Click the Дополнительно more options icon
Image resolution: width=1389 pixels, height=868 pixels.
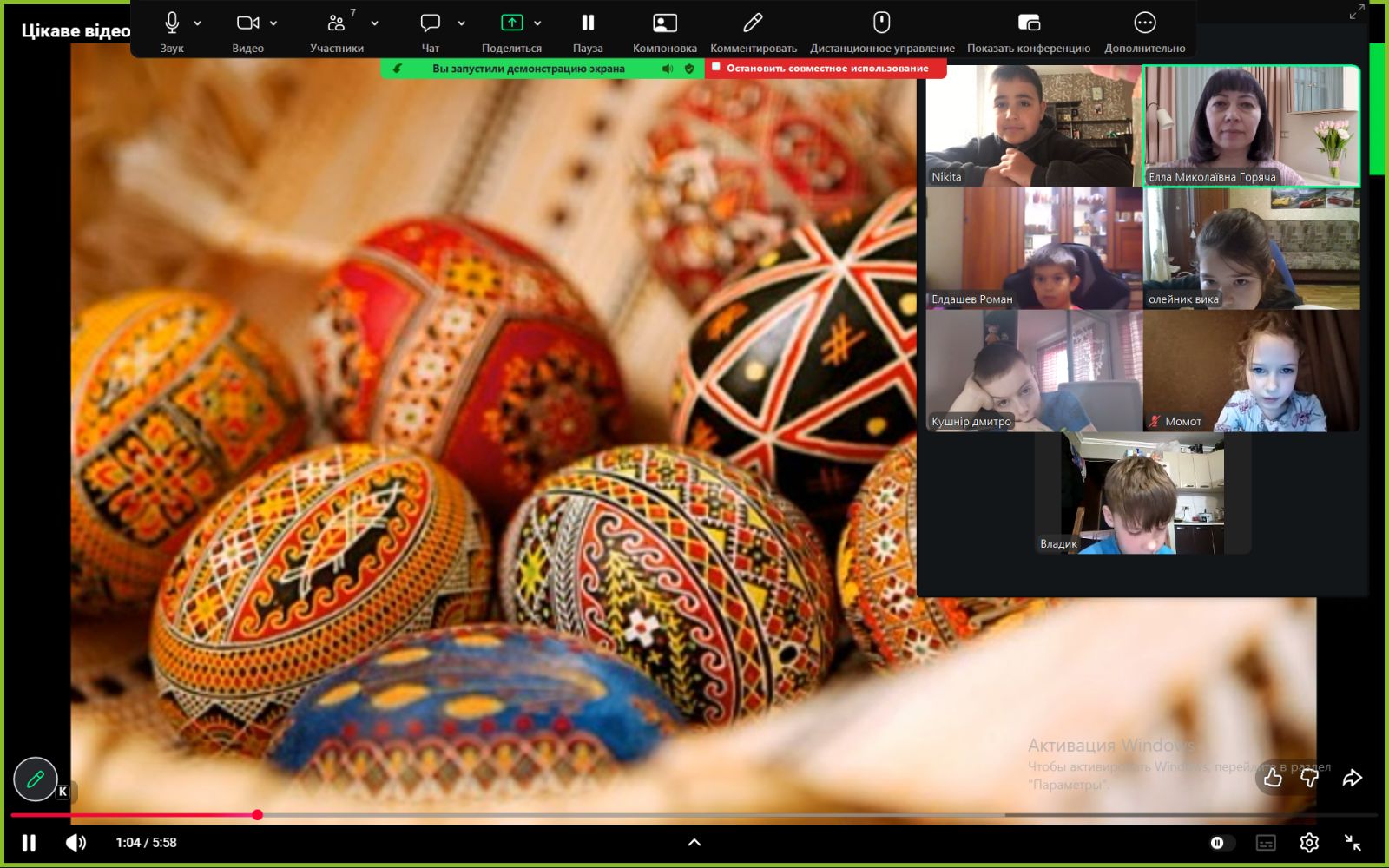1144,23
